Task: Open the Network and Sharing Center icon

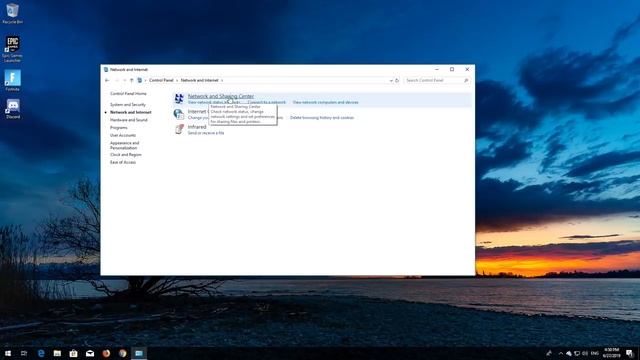Action: pos(179,98)
